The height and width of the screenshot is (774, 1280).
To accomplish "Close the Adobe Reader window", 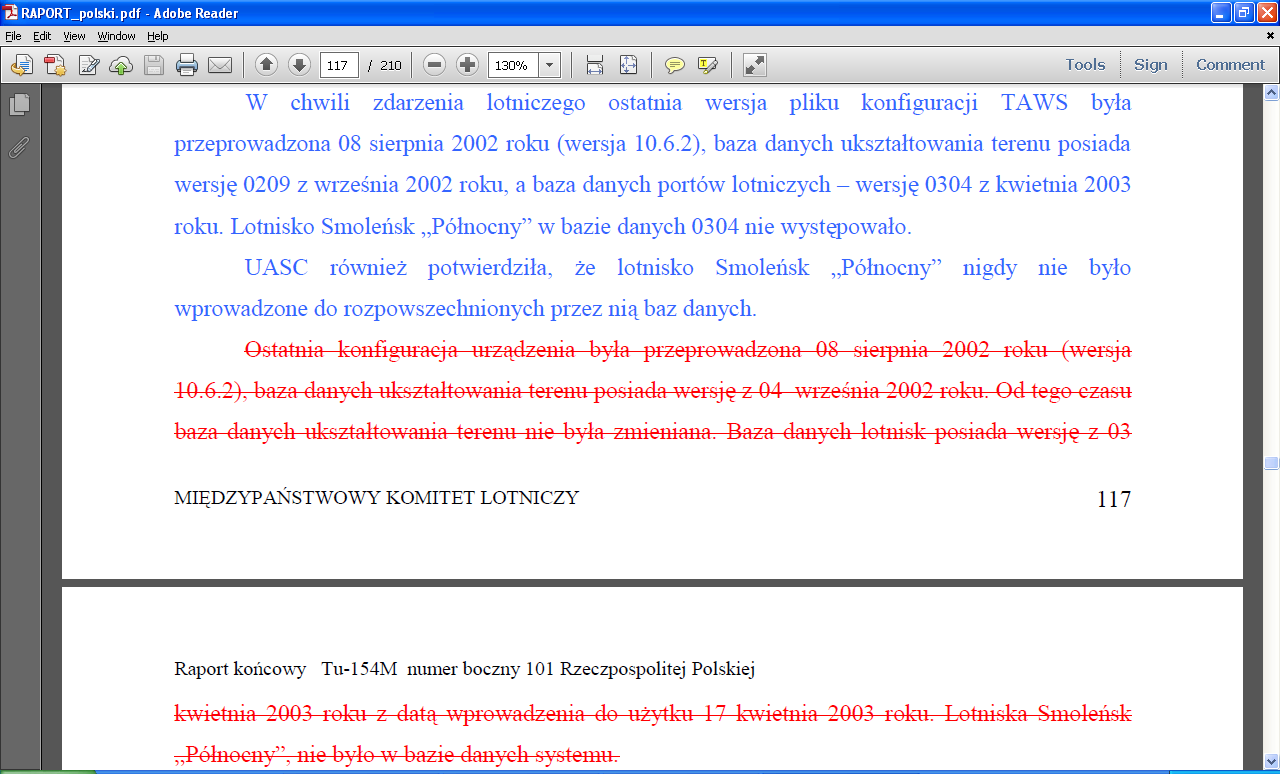I will click(x=1266, y=13).
